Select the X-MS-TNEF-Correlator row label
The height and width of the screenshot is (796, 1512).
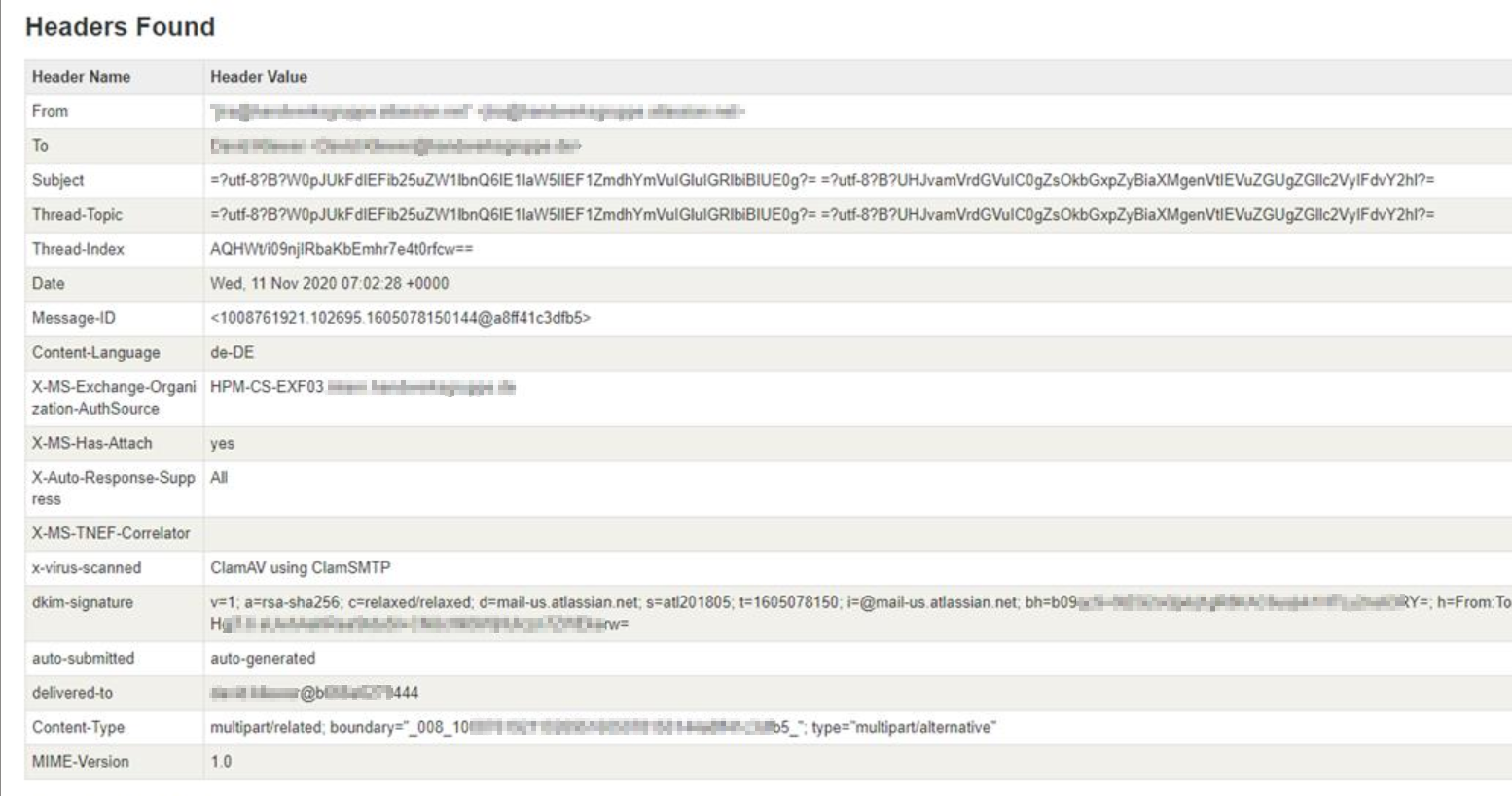(111, 533)
